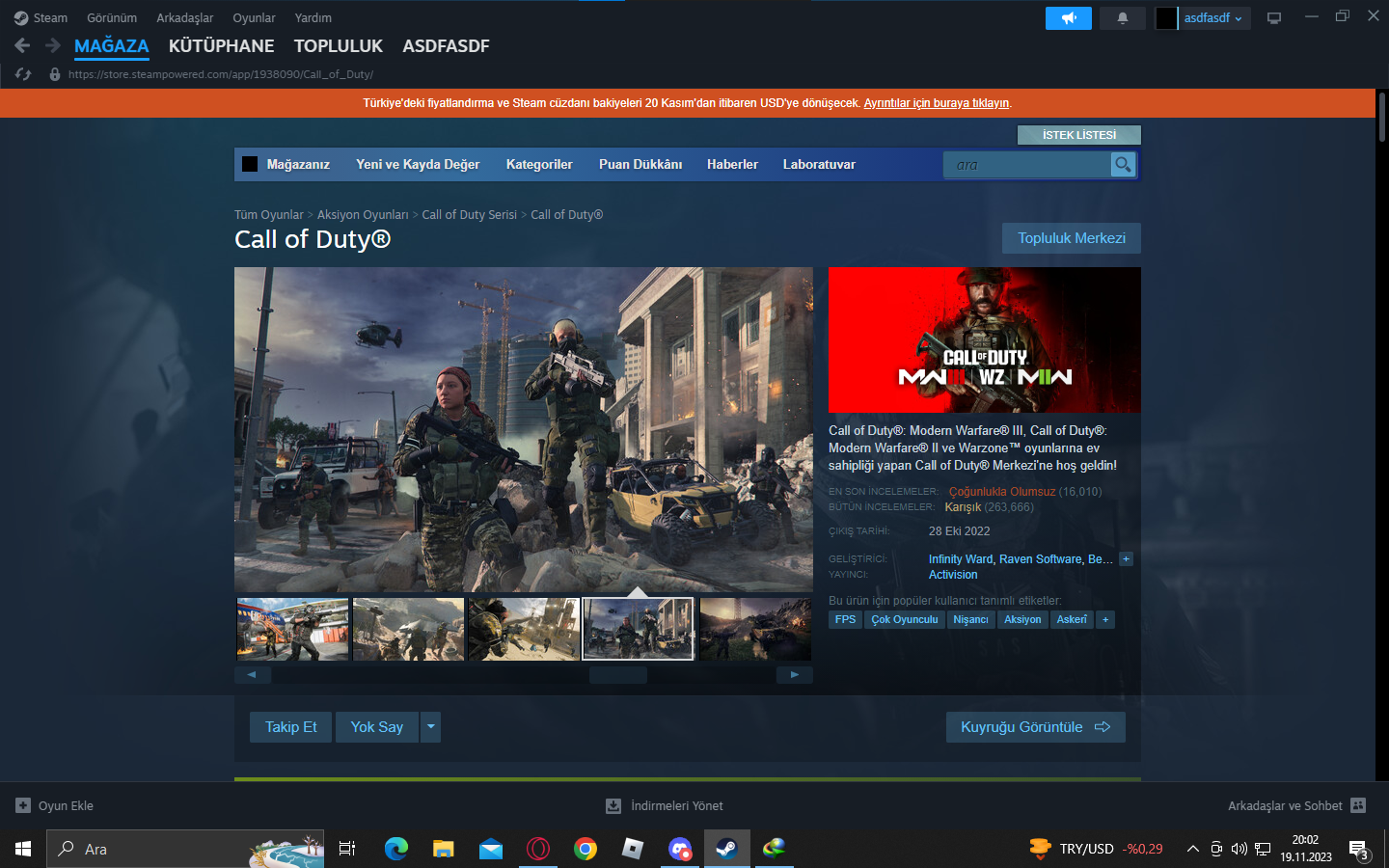This screenshot has height=868, width=1389.
Task: Open the ASDFASDF profile tab
Action: pyautogui.click(x=446, y=46)
